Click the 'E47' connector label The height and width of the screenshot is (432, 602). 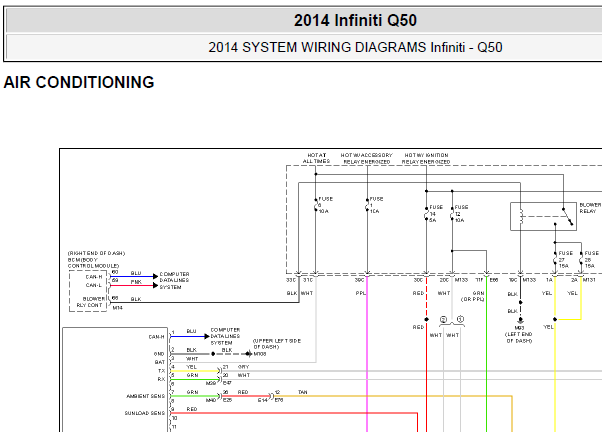[227, 383]
